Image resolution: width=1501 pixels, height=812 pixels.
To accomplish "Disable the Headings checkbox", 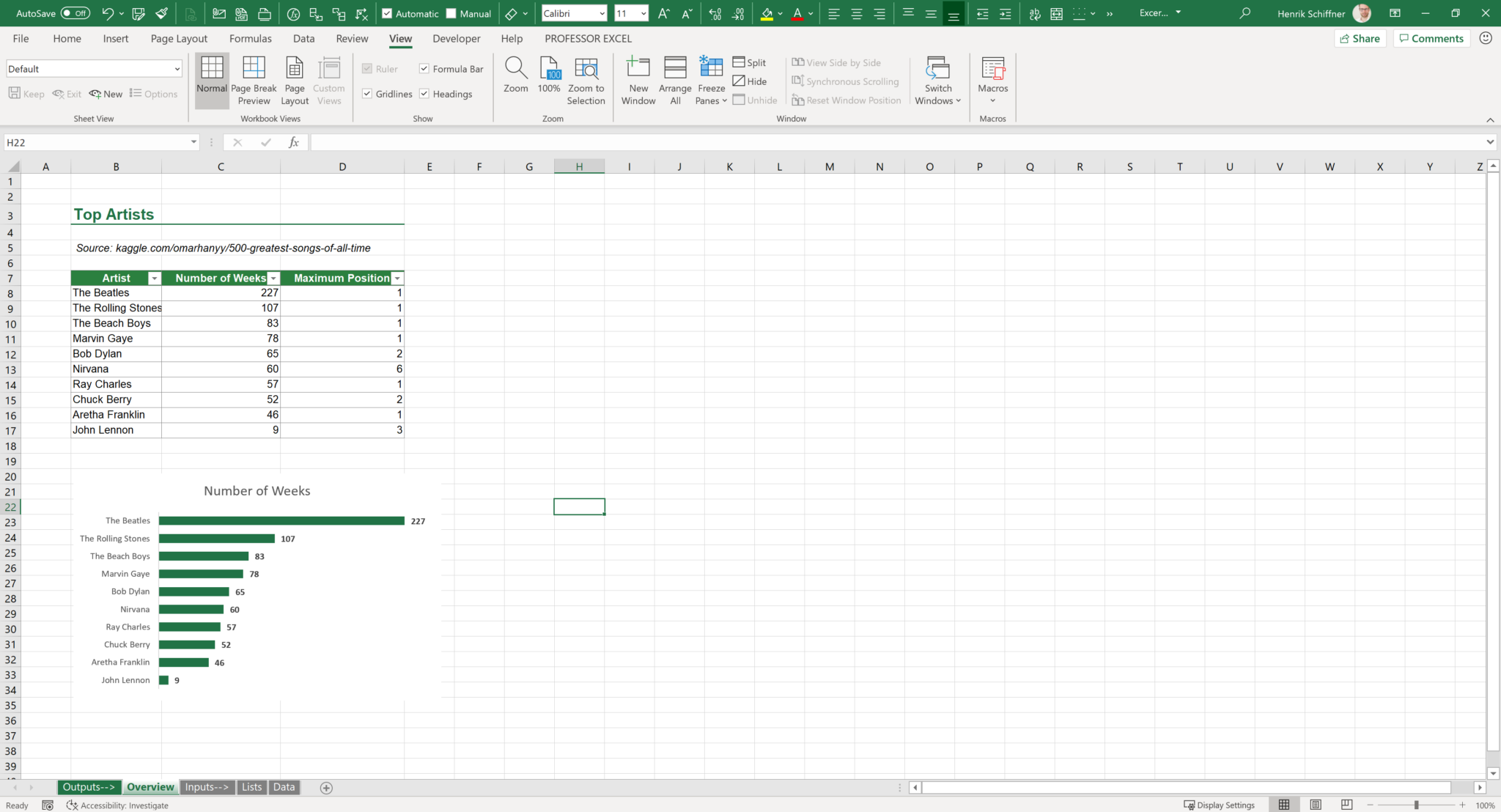I will pyautogui.click(x=424, y=93).
